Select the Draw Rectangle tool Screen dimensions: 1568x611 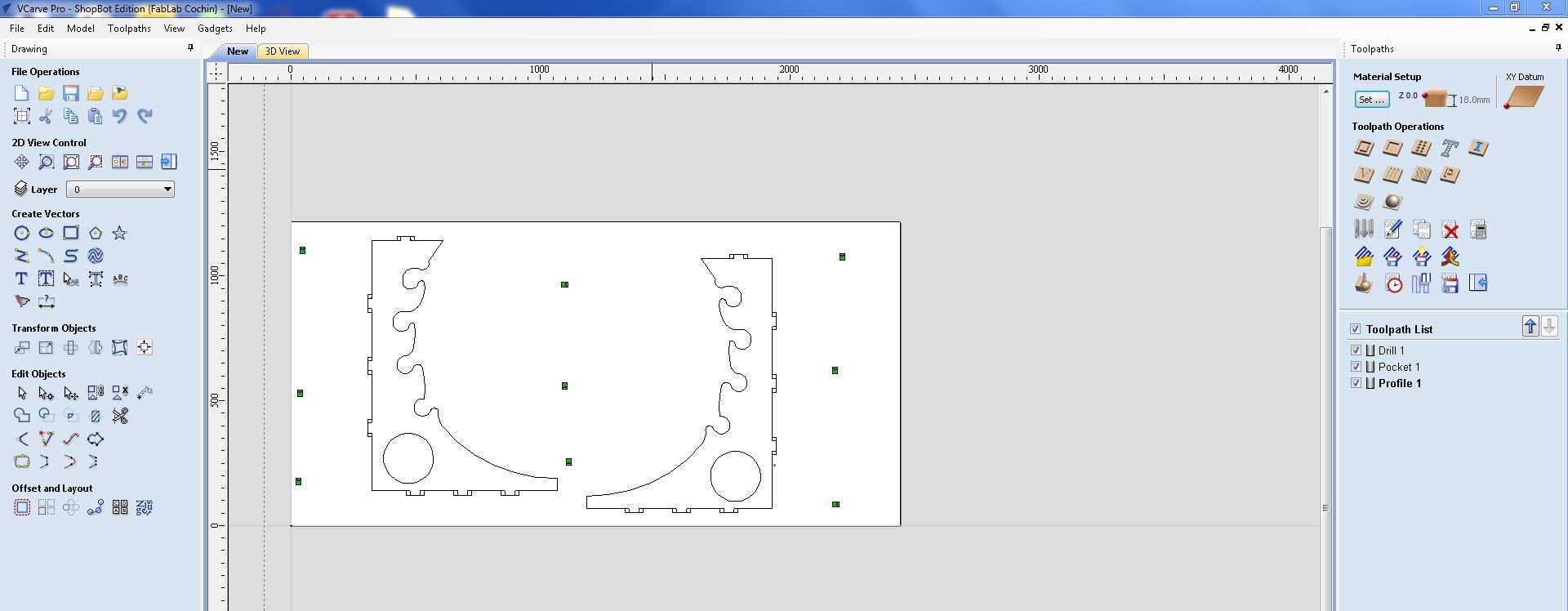click(x=71, y=234)
